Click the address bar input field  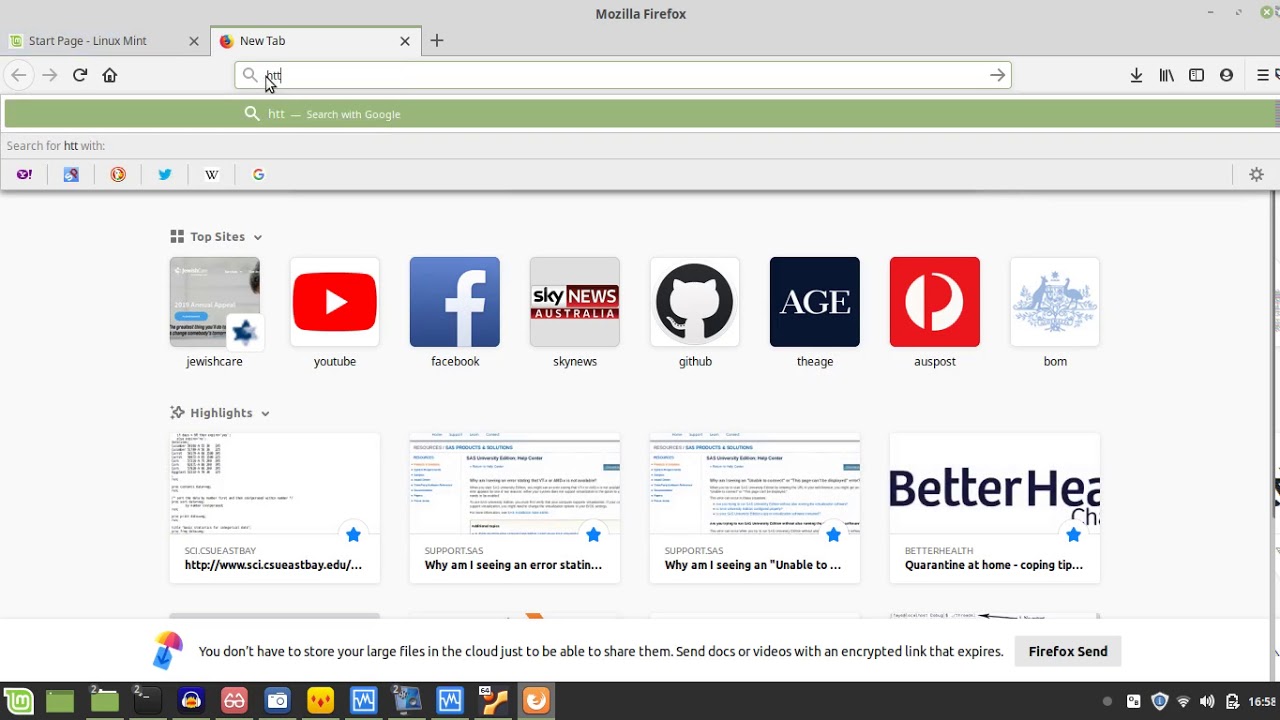622,75
